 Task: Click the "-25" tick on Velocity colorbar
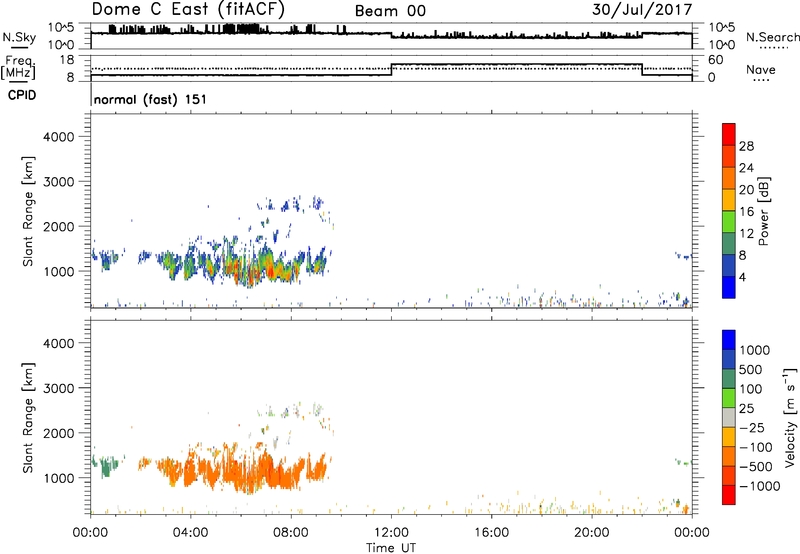[752, 427]
